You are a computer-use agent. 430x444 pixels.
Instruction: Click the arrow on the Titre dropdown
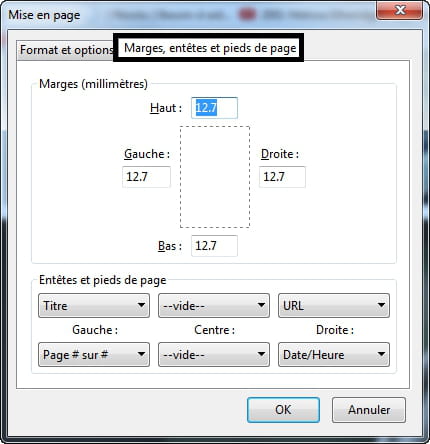coord(141,305)
